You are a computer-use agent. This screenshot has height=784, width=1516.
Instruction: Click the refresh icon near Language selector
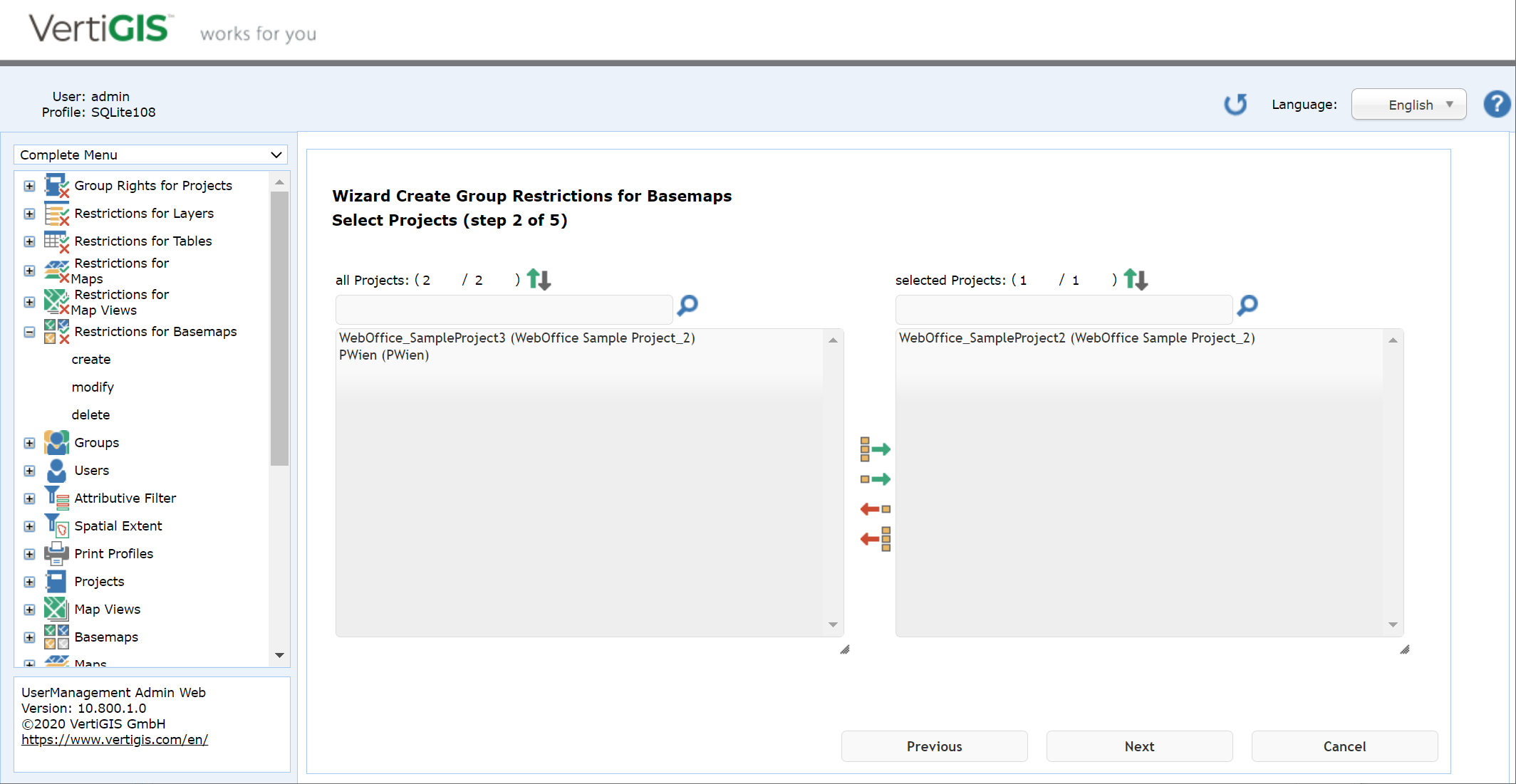(1236, 104)
